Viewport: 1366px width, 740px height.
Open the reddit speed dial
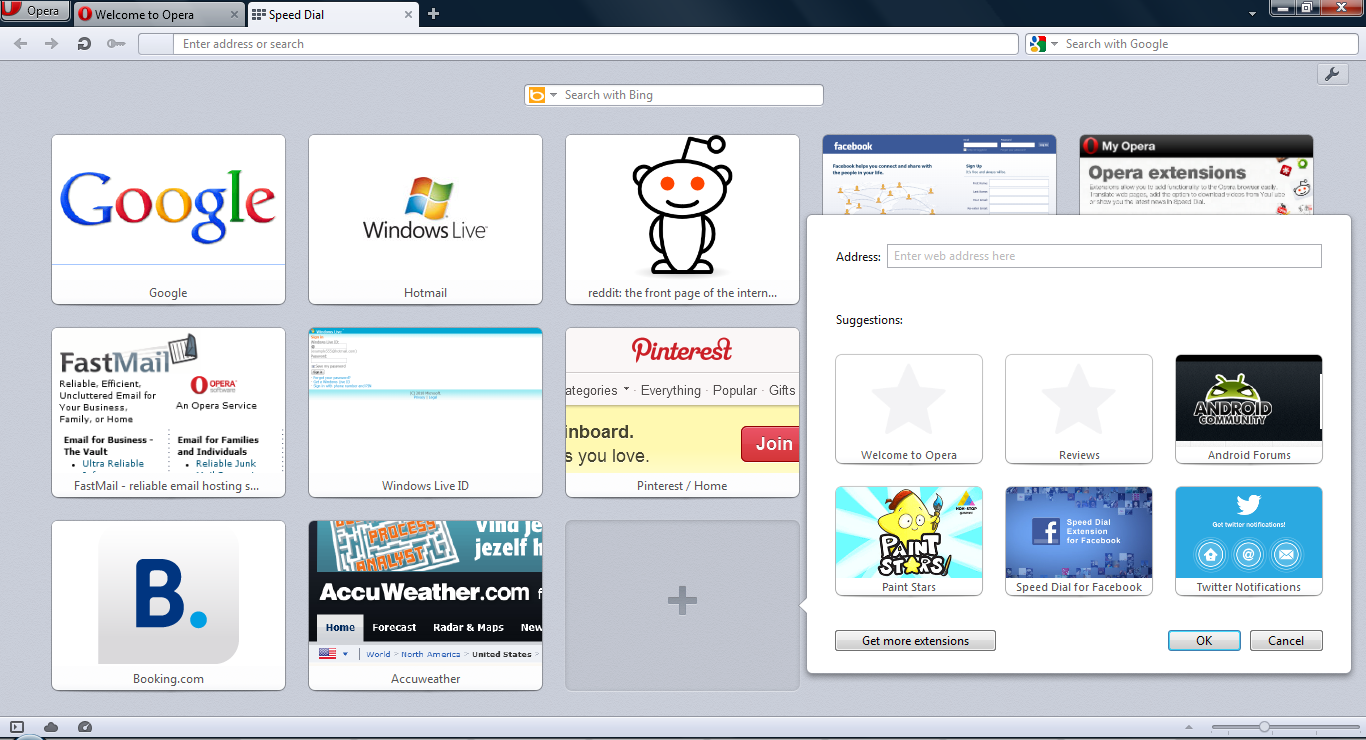682,219
